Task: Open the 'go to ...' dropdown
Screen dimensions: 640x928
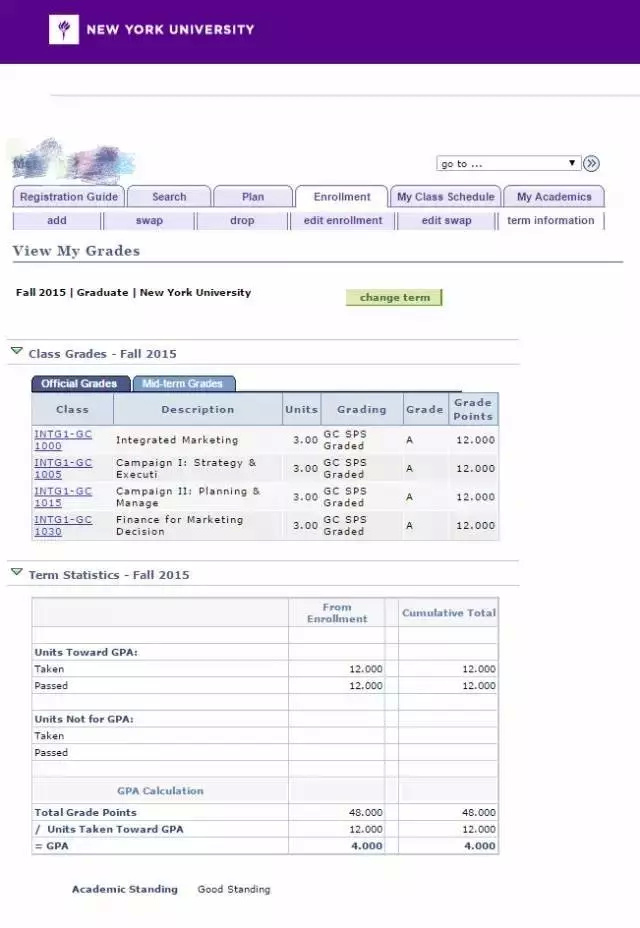Action: pos(508,163)
